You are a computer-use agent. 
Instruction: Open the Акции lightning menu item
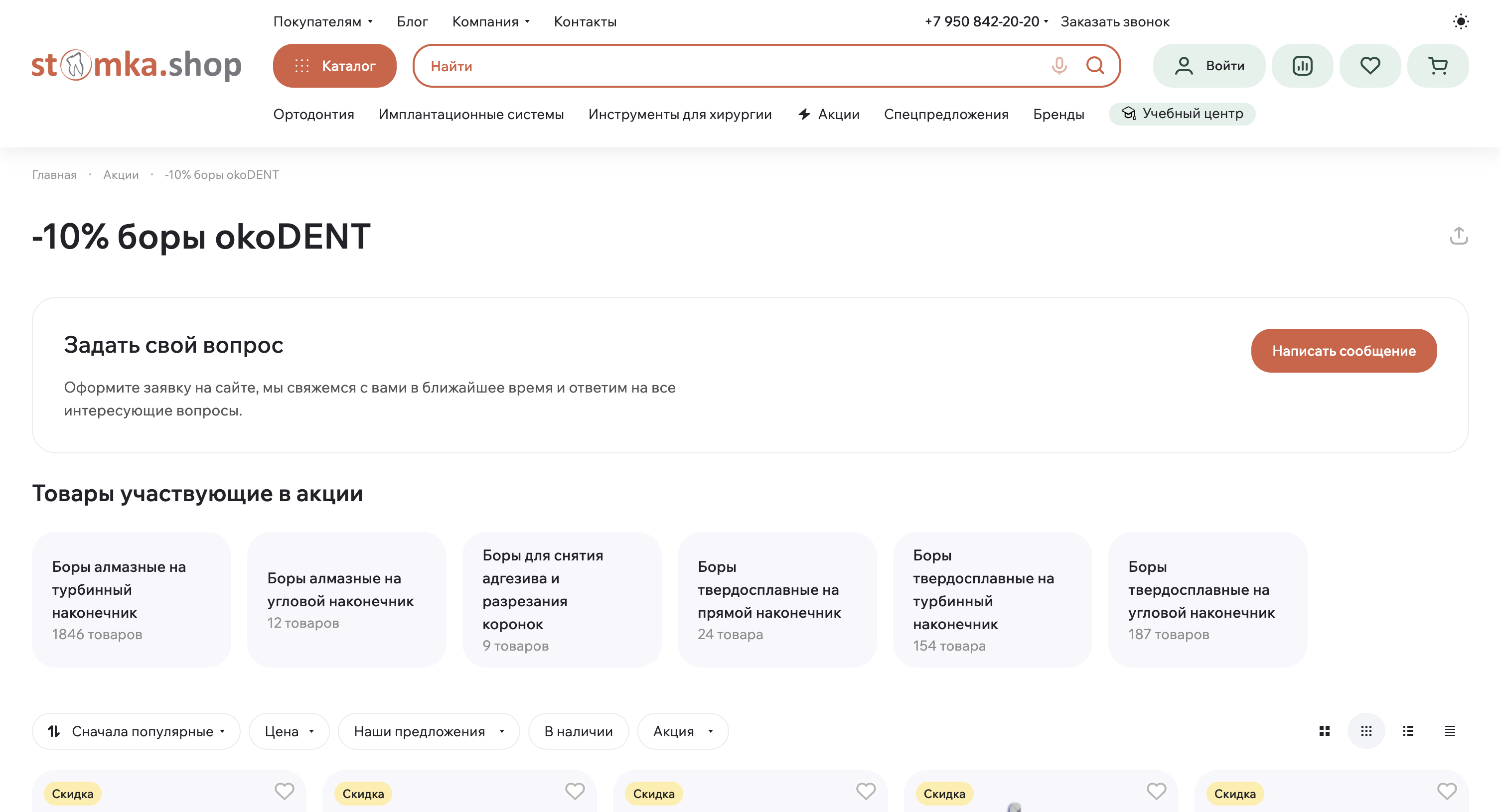point(829,114)
